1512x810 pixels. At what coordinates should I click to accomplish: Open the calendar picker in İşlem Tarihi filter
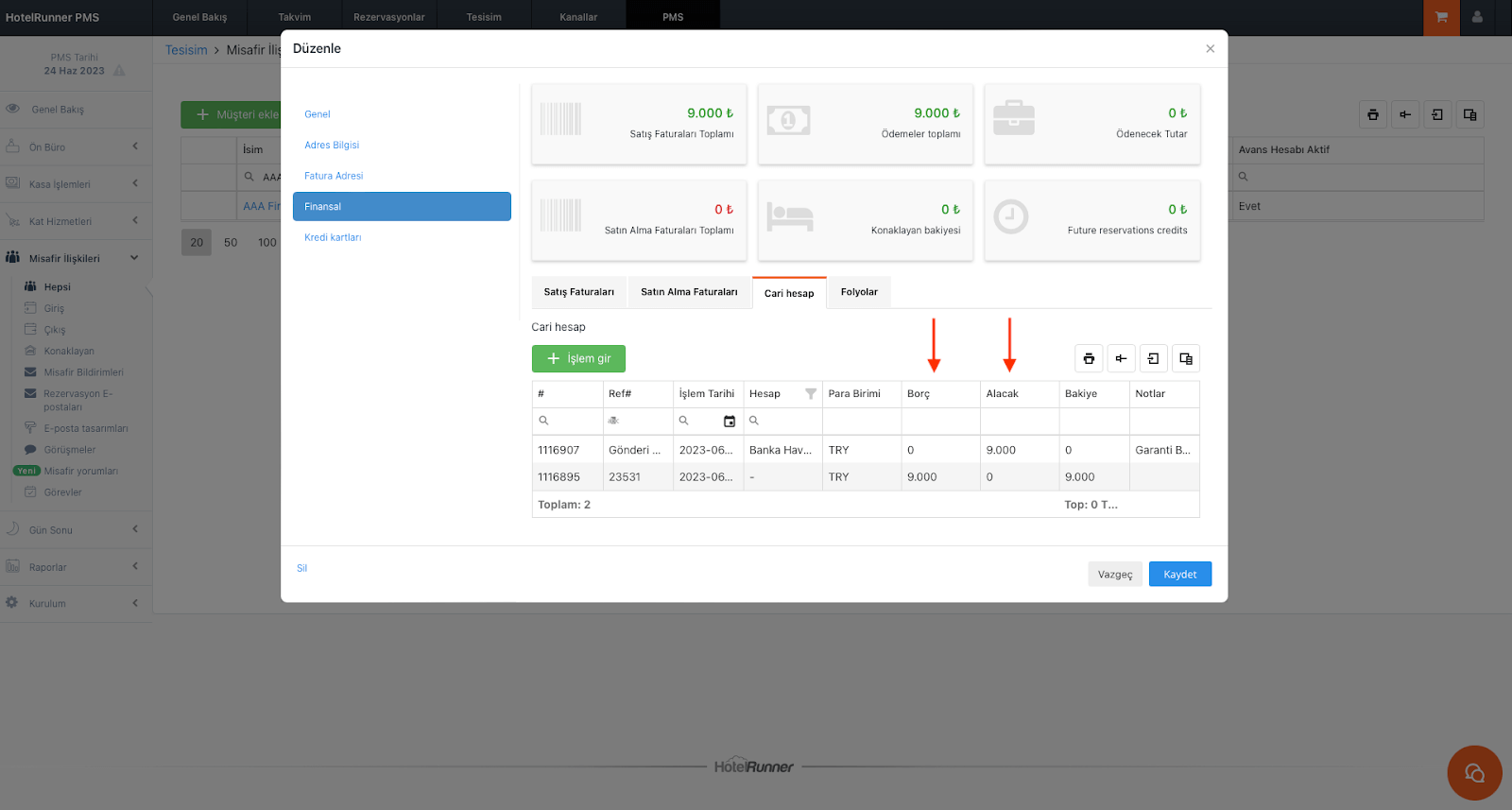pos(729,422)
